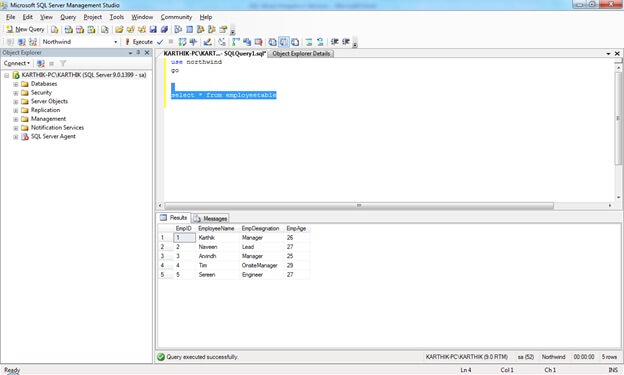
Task: Save the query with the floppy disk icon
Action: tap(153, 29)
